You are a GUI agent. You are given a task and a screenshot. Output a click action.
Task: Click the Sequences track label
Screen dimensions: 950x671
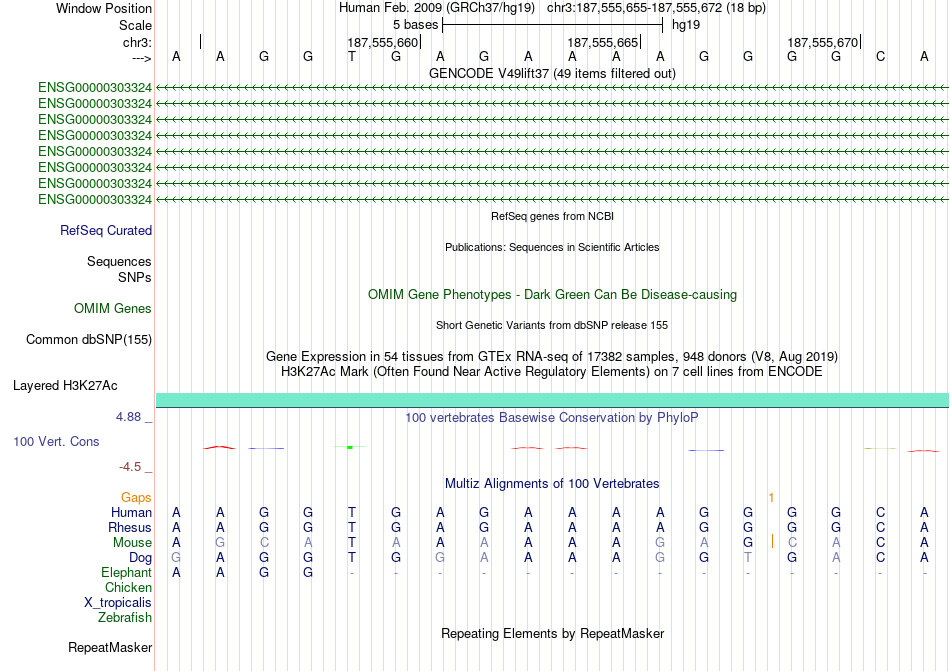119,262
